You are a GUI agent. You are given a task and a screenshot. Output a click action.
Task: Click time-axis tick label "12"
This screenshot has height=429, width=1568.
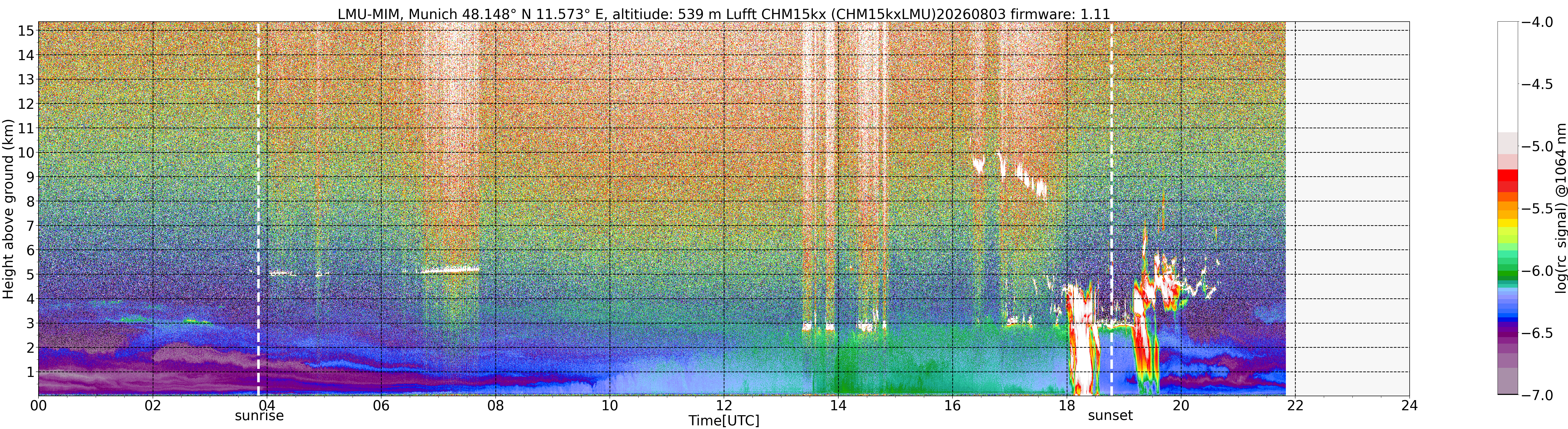tap(724, 406)
